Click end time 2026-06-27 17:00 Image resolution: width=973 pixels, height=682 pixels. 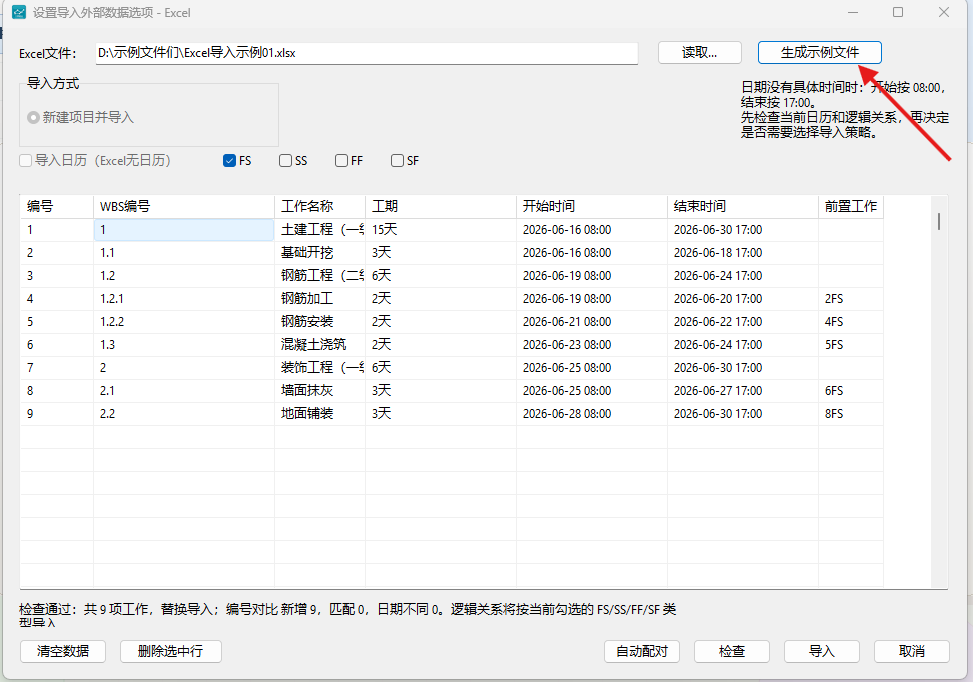(743, 390)
